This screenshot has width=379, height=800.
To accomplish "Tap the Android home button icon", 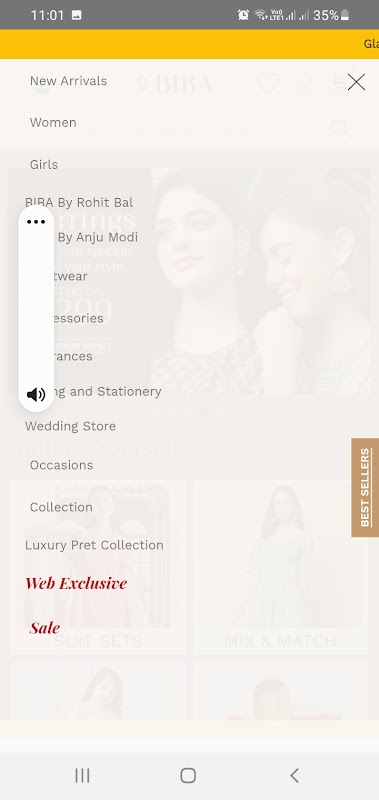I will pyautogui.click(x=188, y=776).
